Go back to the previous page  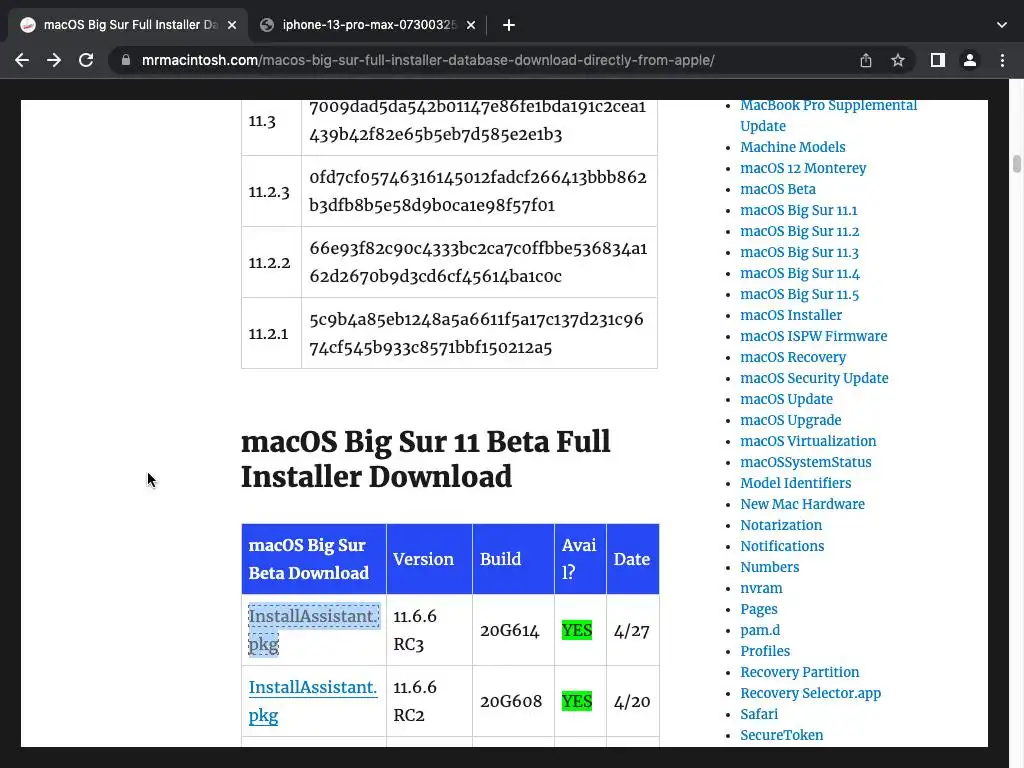(22, 60)
